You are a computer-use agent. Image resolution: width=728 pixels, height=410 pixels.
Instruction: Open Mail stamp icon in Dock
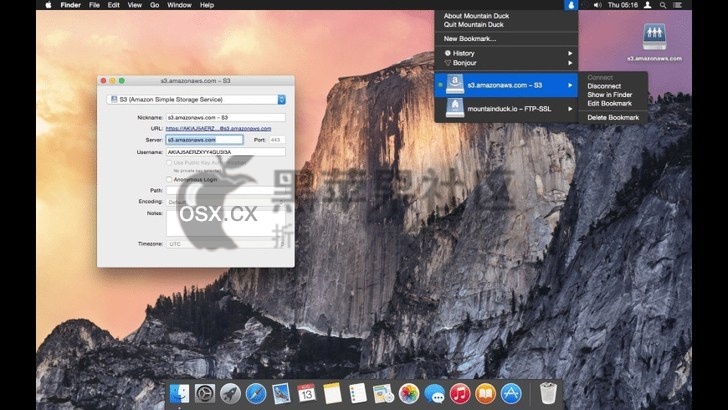(281, 394)
